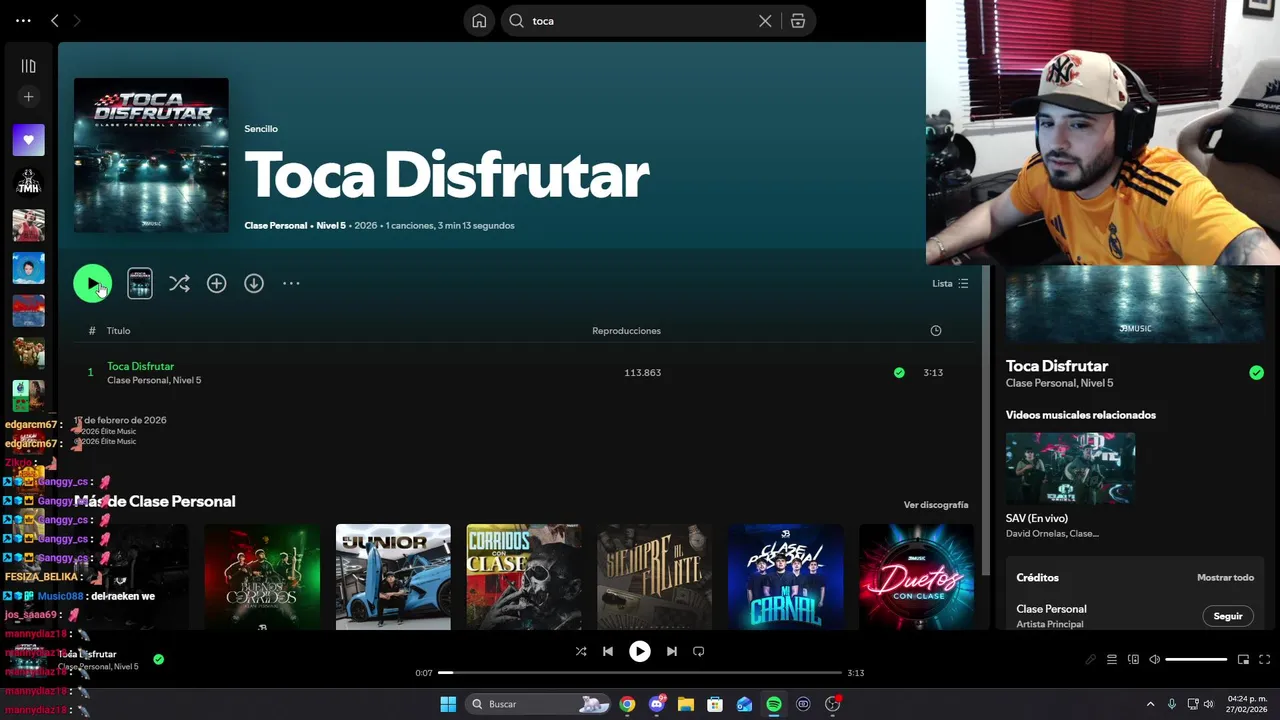
Task: Change view using the Lista dropdown
Action: tap(950, 284)
